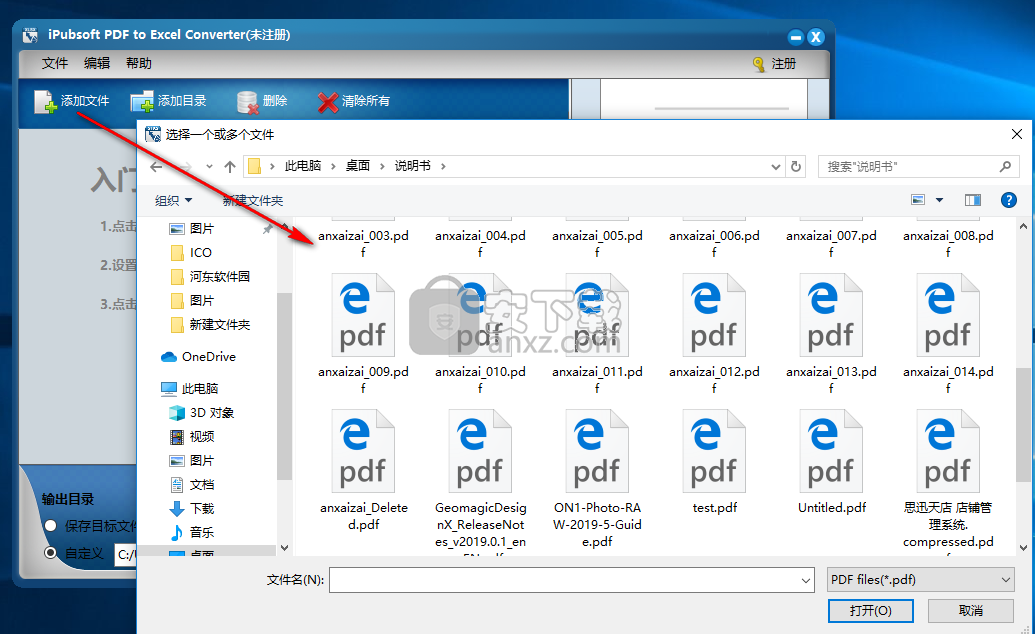Screen dimensions: 1035x634
Task: Open 音乐 (Music) in the sidebar
Action: [192, 532]
